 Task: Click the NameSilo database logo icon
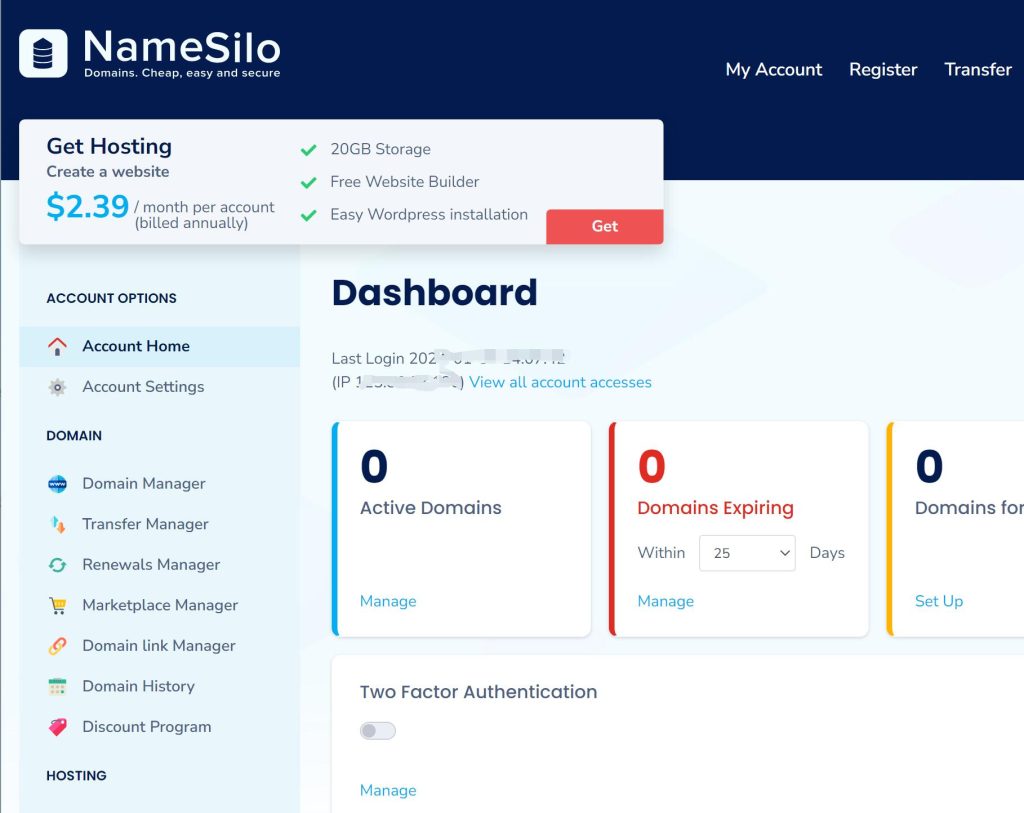point(43,53)
